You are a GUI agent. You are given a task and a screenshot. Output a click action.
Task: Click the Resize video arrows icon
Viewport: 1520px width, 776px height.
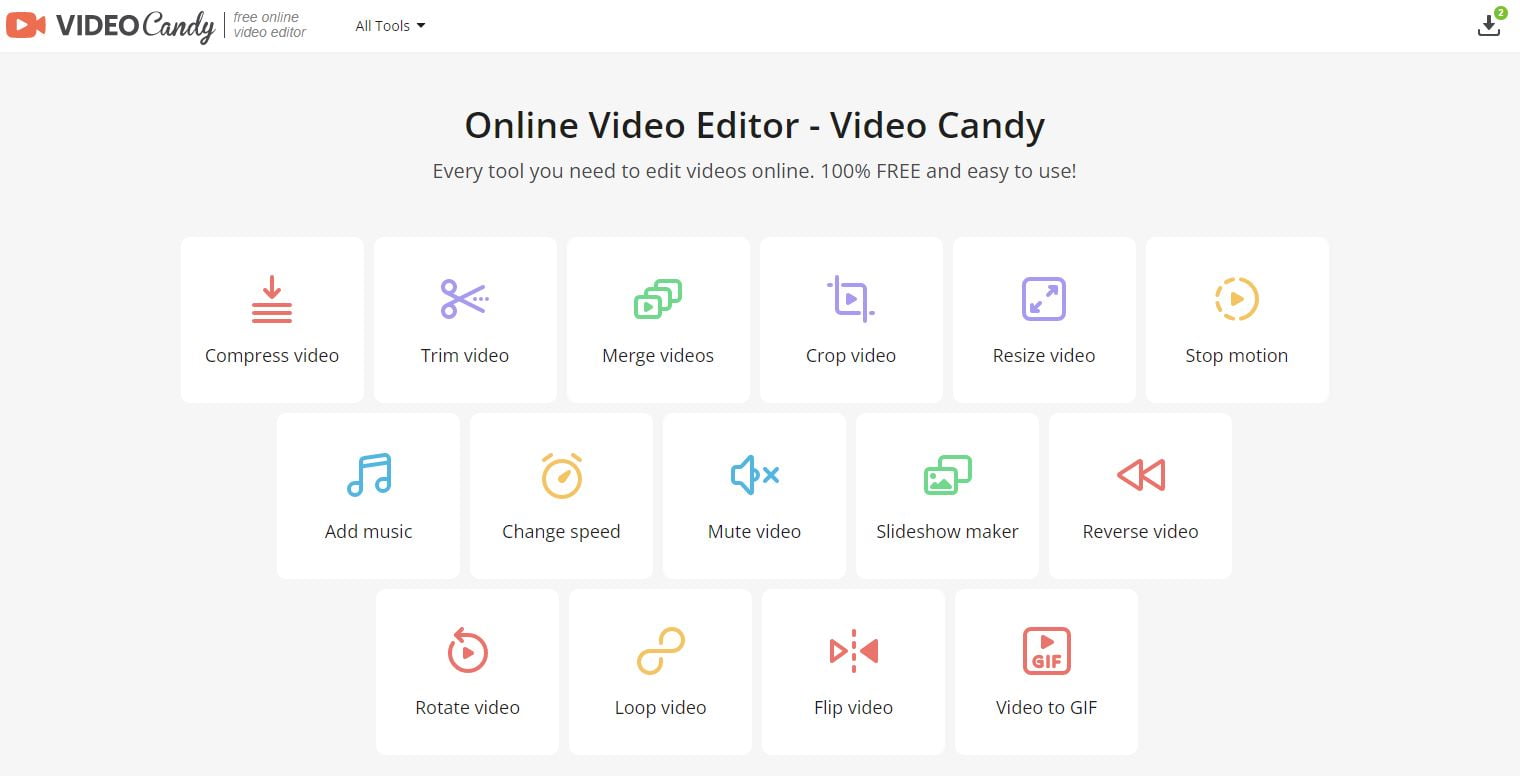click(1044, 299)
